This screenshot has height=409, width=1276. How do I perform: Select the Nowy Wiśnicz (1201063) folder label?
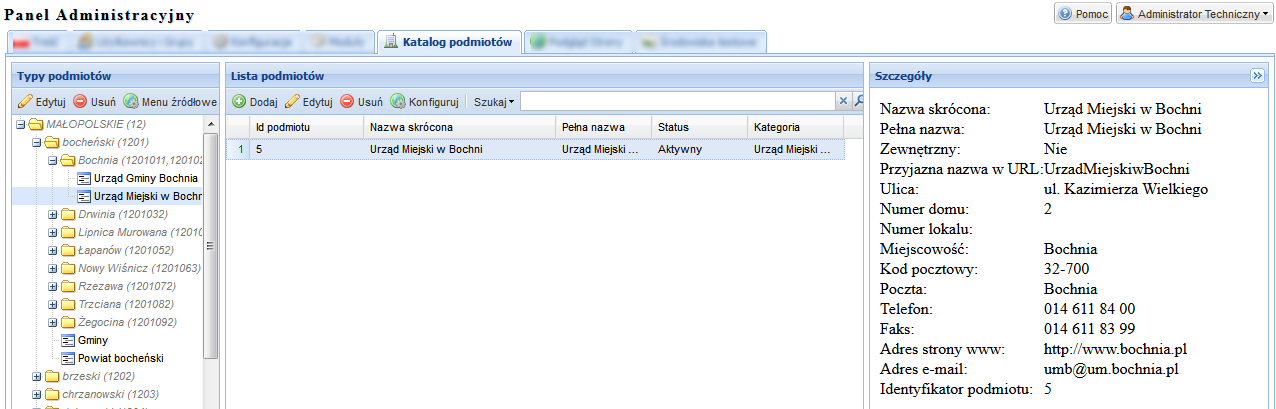click(x=140, y=268)
